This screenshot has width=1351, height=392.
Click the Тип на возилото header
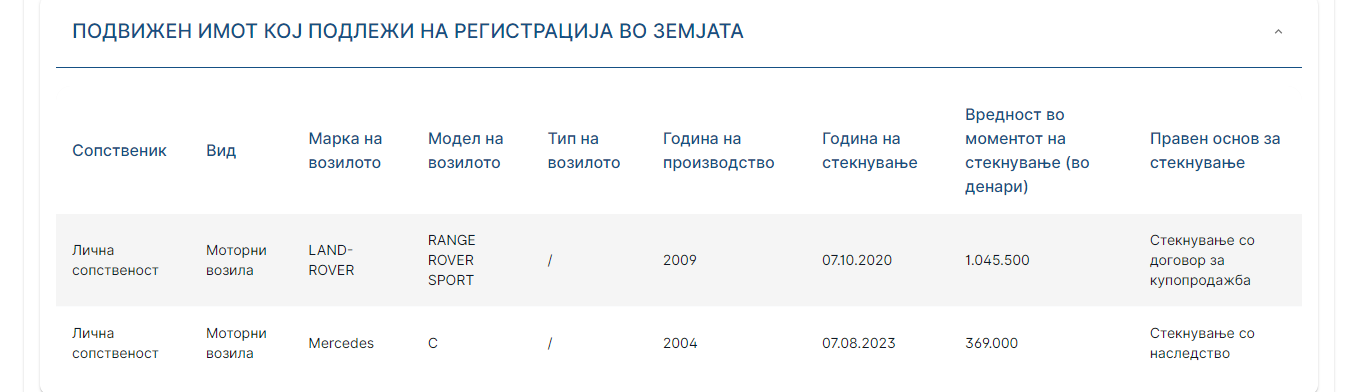coord(584,151)
